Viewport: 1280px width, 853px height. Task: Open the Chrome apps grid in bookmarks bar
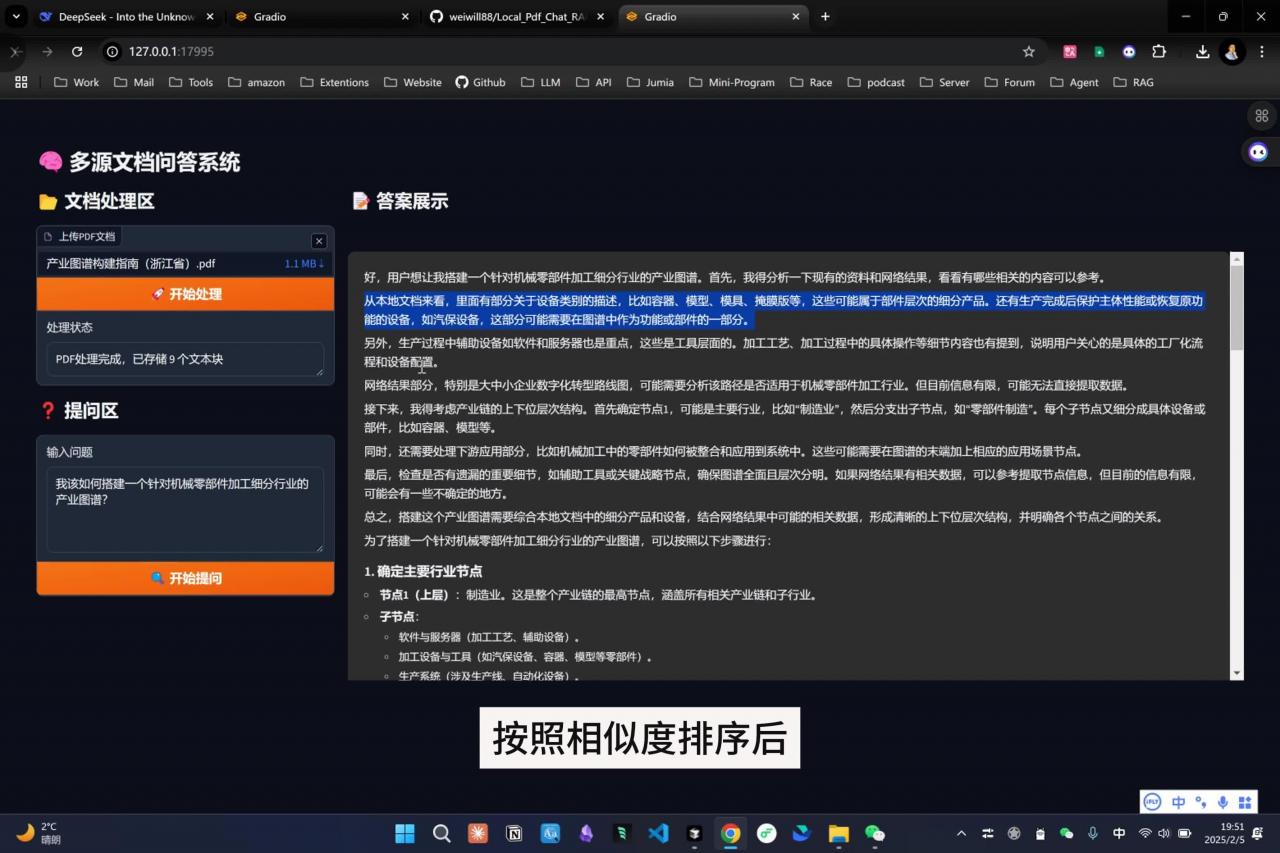pos(21,82)
